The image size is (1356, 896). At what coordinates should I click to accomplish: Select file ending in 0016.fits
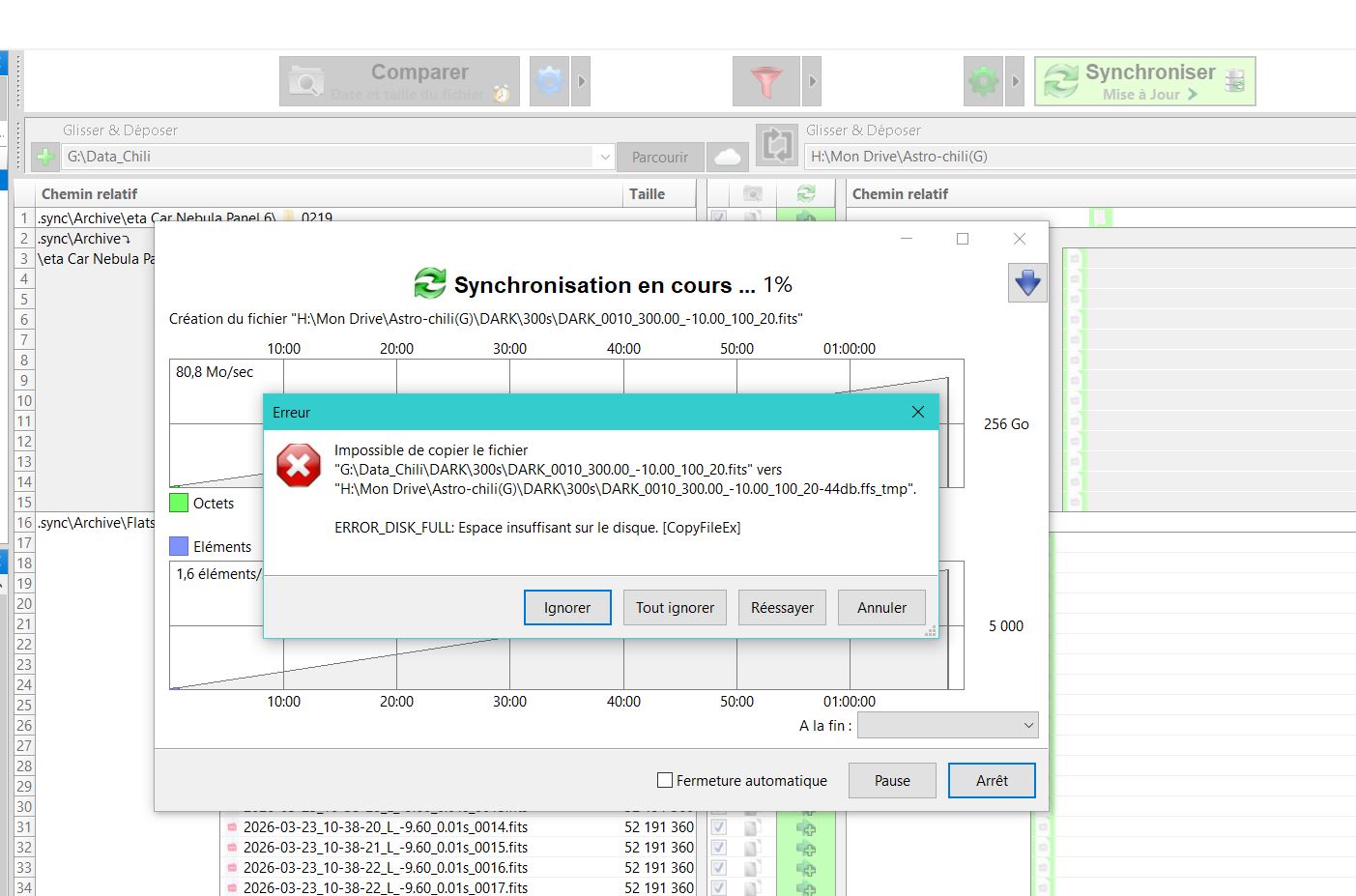click(386, 868)
